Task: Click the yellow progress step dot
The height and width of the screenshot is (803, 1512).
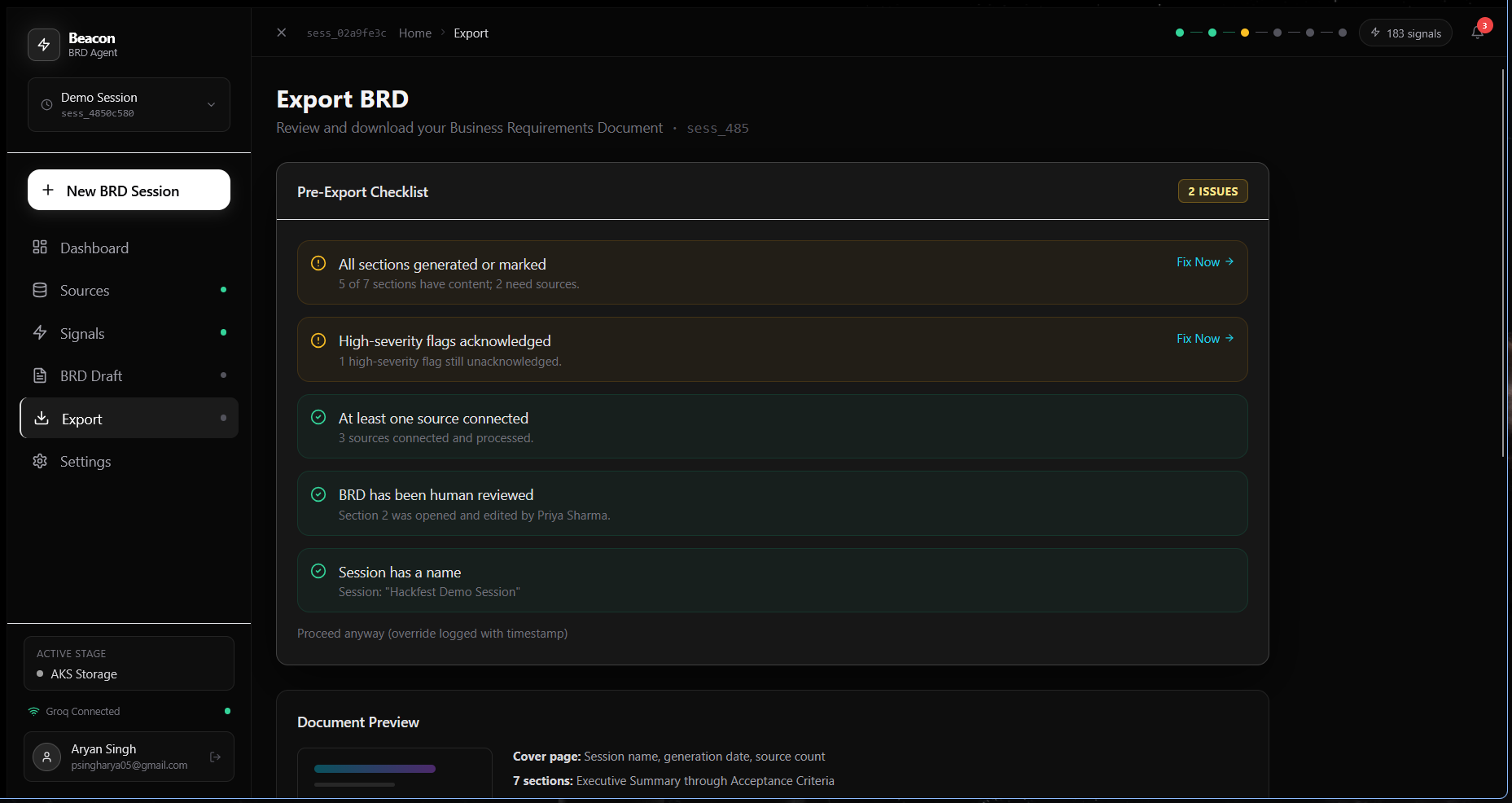Action: (x=1245, y=33)
